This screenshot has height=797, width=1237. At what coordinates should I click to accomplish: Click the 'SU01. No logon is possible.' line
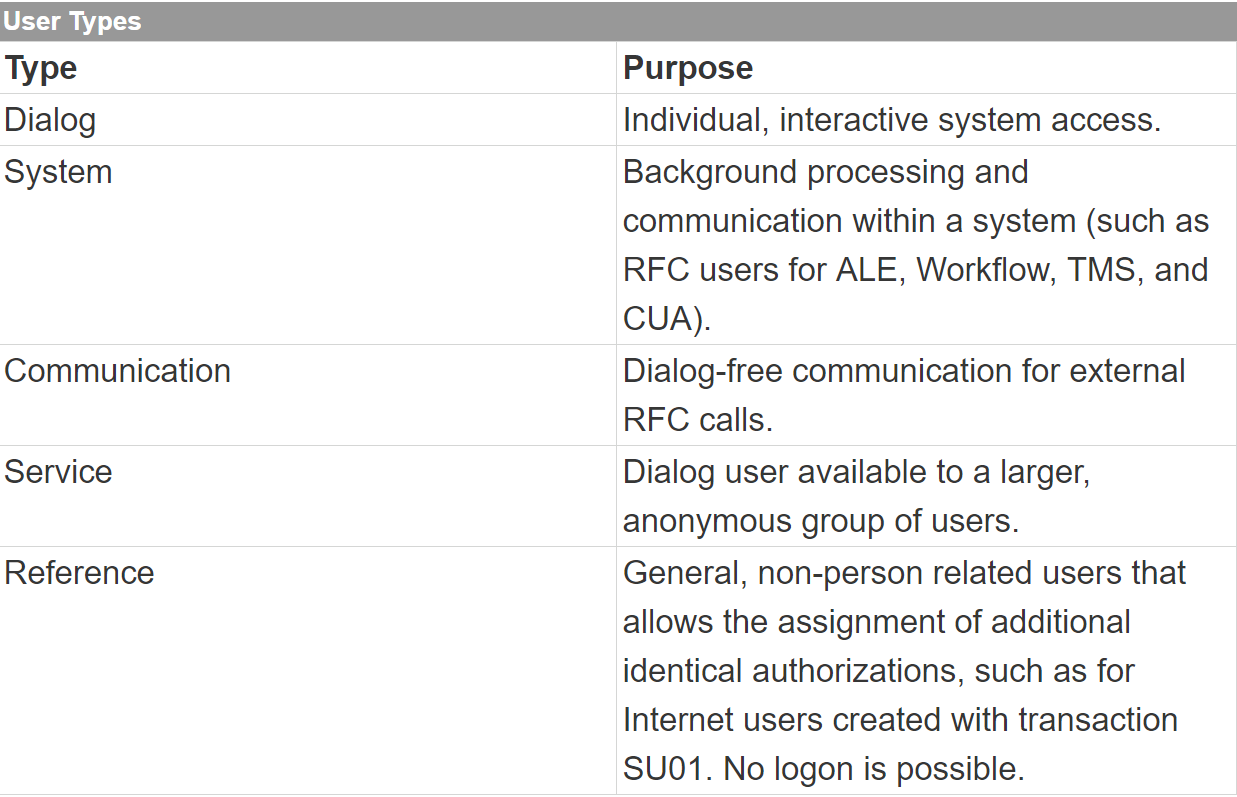[824, 769]
